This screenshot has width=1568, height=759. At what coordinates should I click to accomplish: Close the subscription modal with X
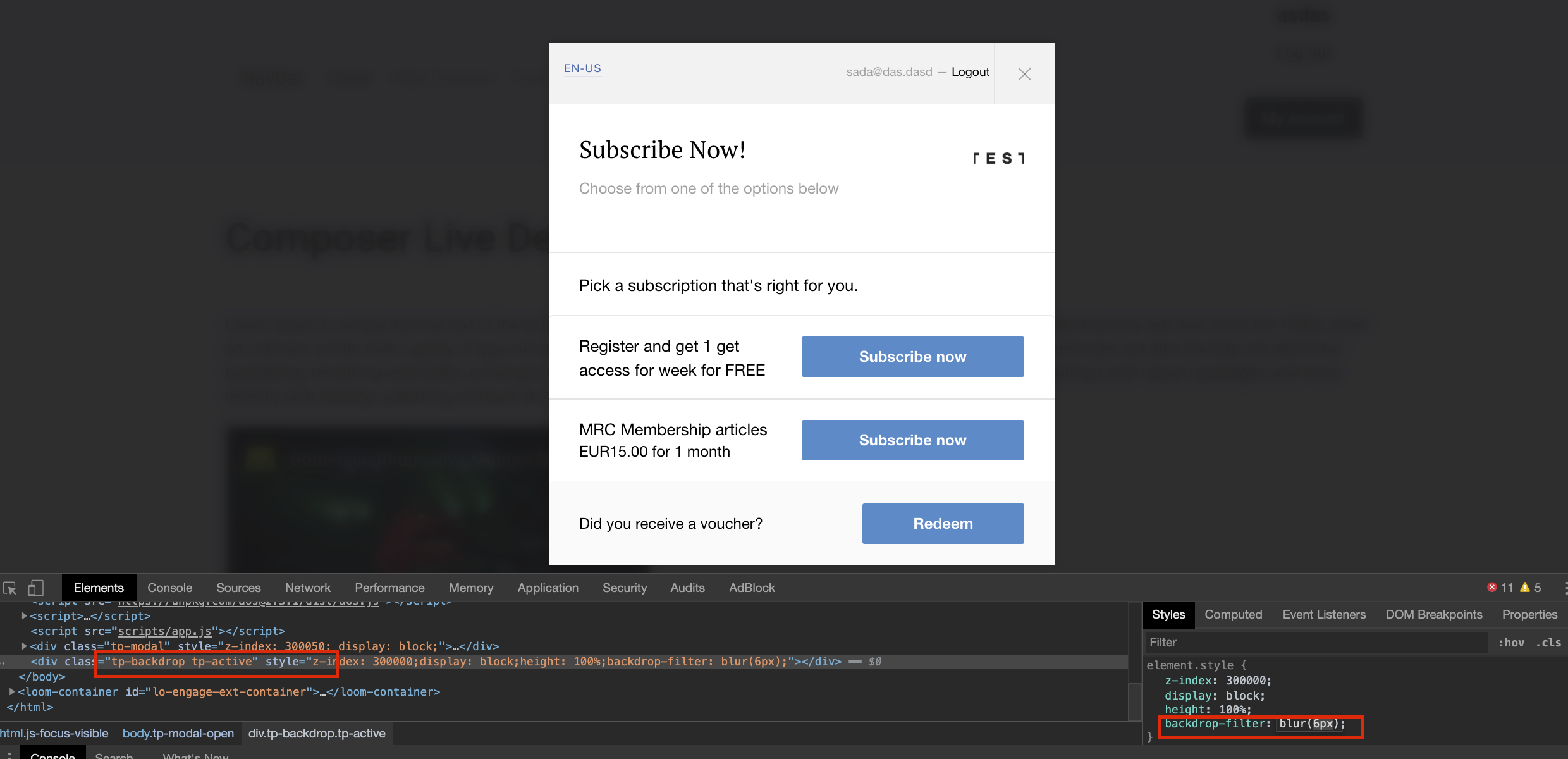(1025, 74)
